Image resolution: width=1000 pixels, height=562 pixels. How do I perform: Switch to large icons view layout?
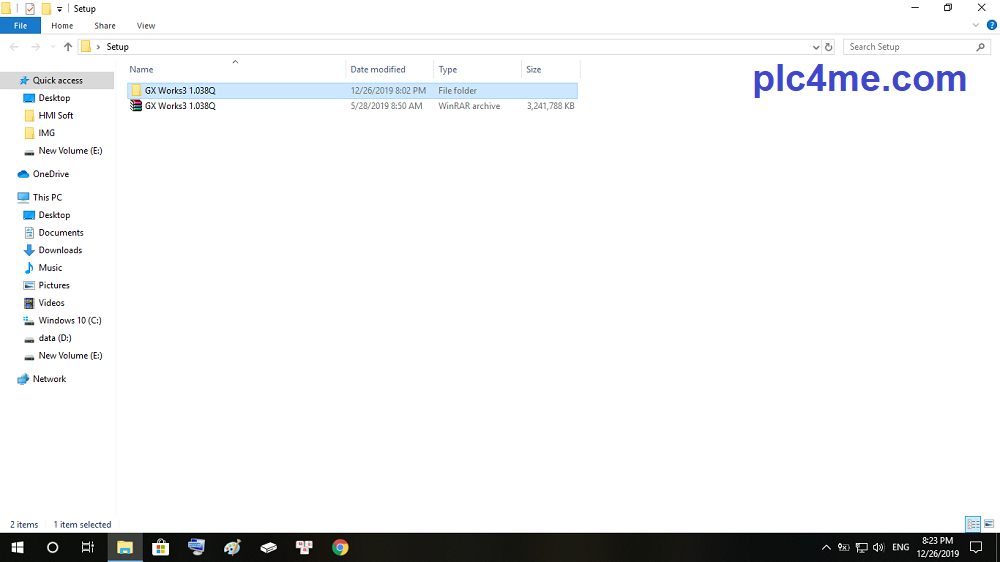(x=988, y=524)
